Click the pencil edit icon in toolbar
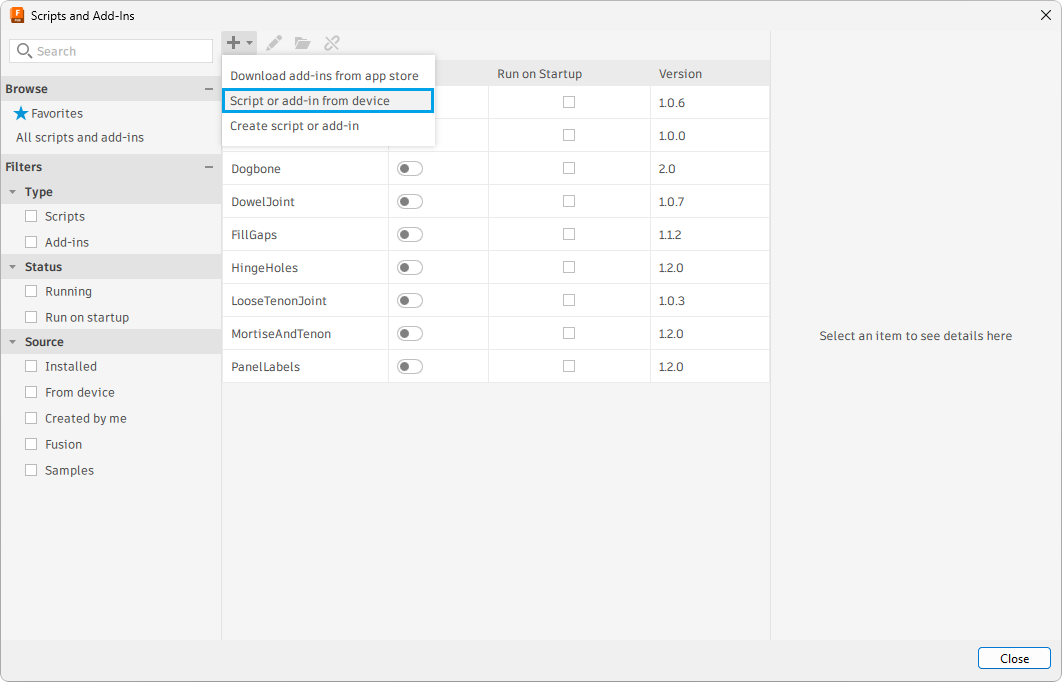Screen dimensions: 1062x682 click(274, 43)
